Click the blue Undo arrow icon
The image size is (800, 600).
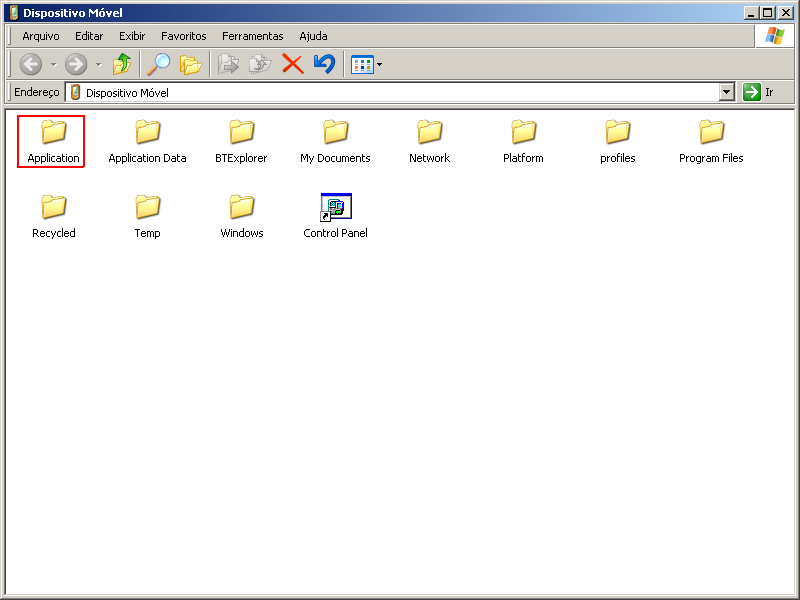[324, 64]
